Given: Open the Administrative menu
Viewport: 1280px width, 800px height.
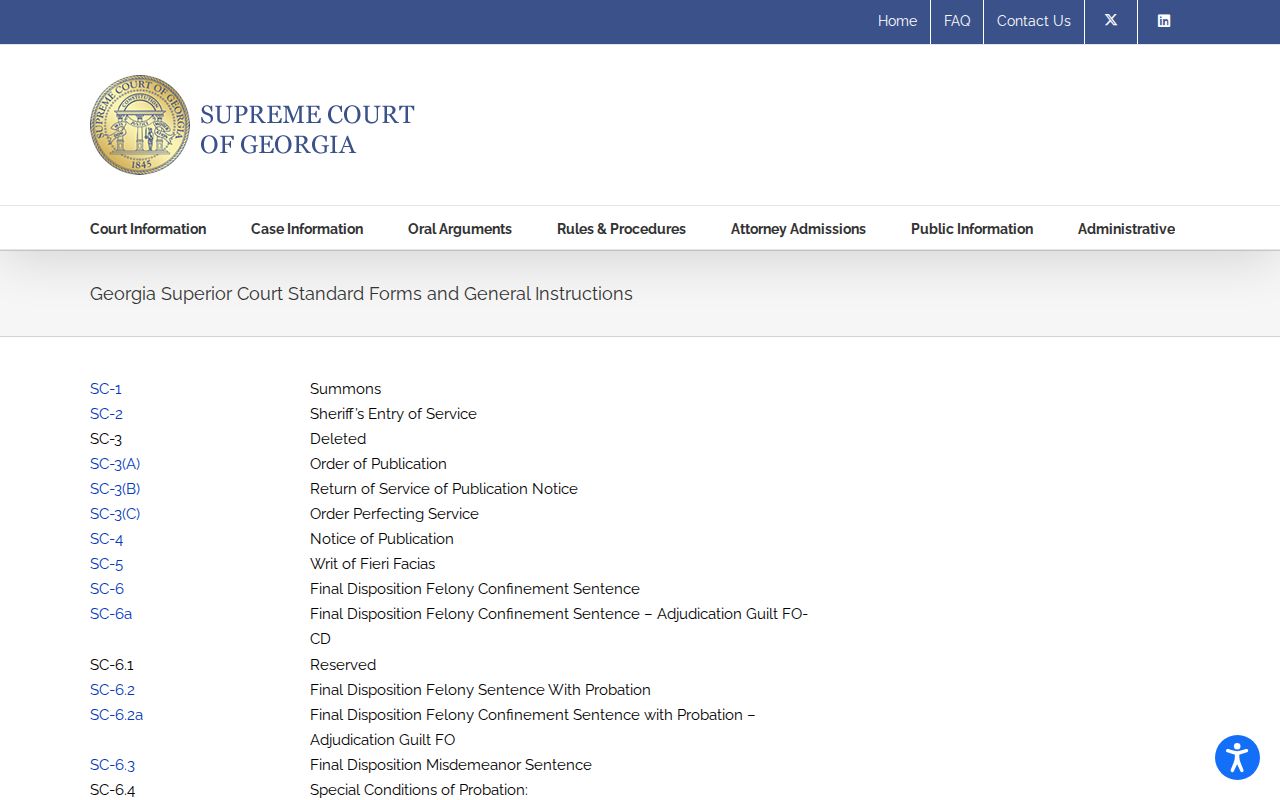Looking at the screenshot, I should point(1126,229).
